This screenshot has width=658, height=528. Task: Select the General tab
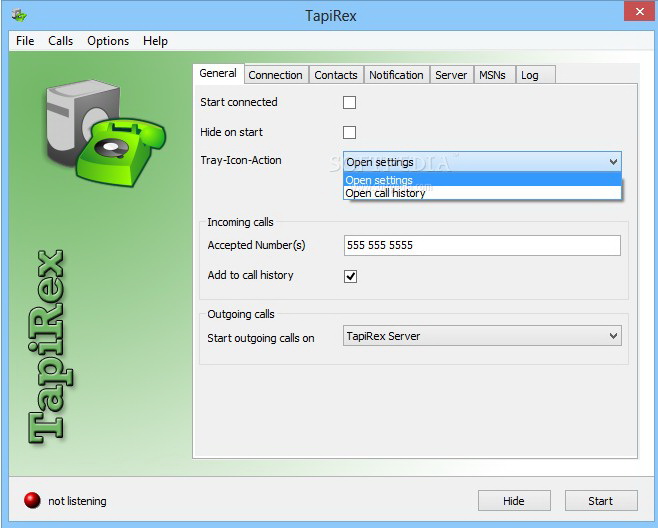click(218, 73)
